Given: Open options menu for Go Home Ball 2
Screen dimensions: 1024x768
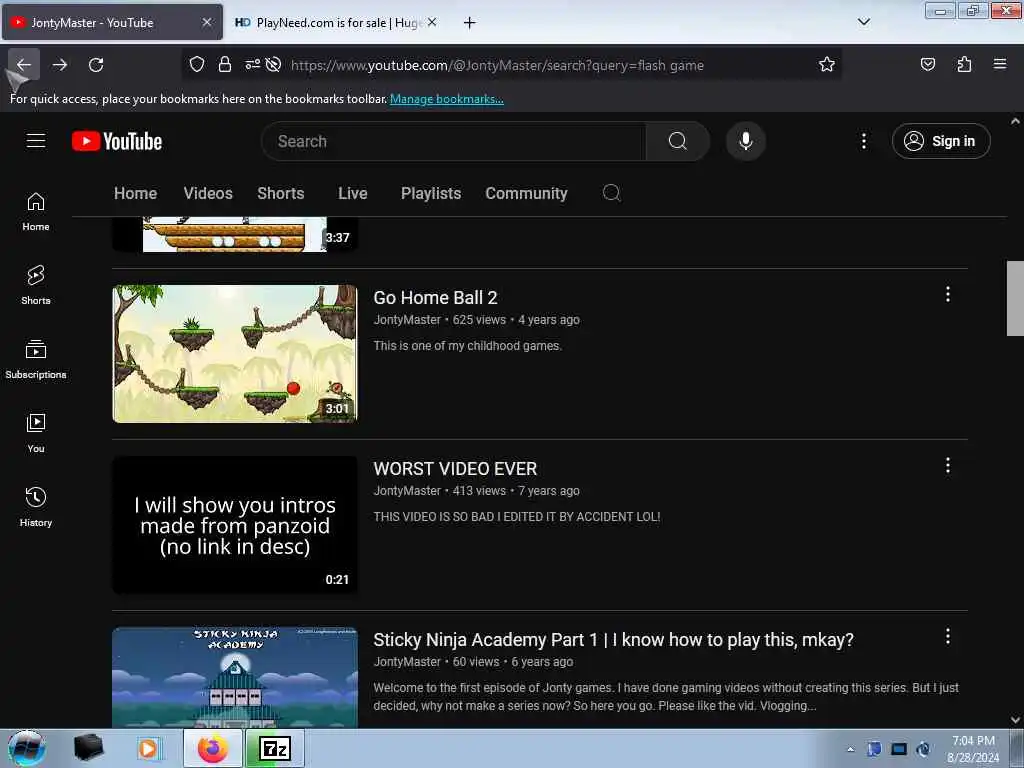Looking at the screenshot, I should click(948, 295).
